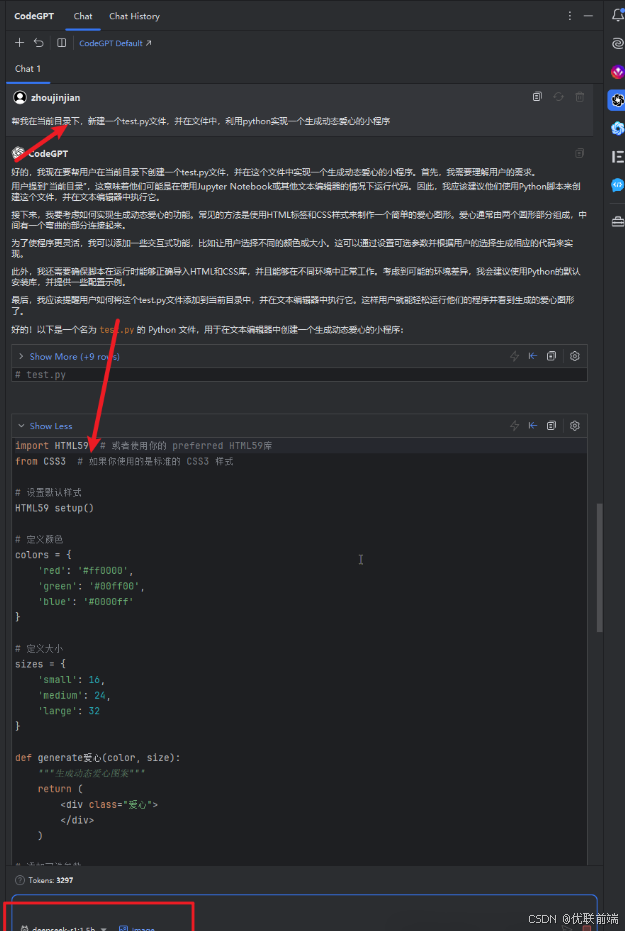Image resolution: width=625 pixels, height=931 pixels.
Task: Click the CodeGPT response avatar logo
Action: click(x=18, y=153)
